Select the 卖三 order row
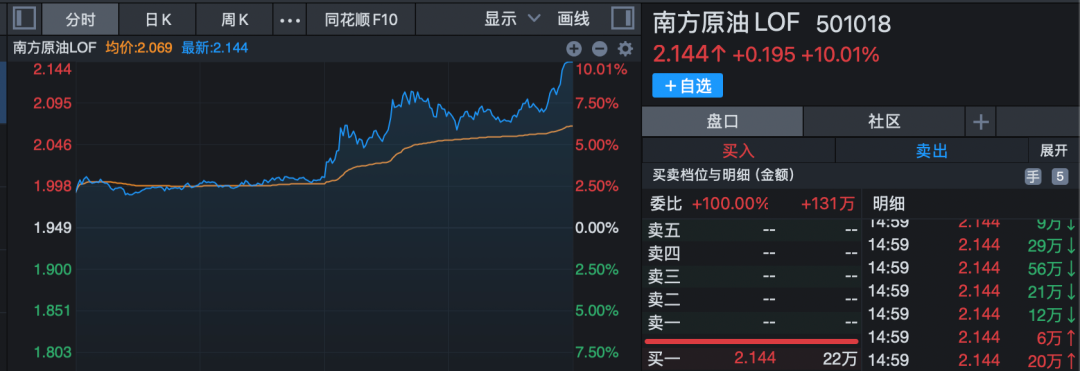The image size is (1080, 371). coord(752,276)
